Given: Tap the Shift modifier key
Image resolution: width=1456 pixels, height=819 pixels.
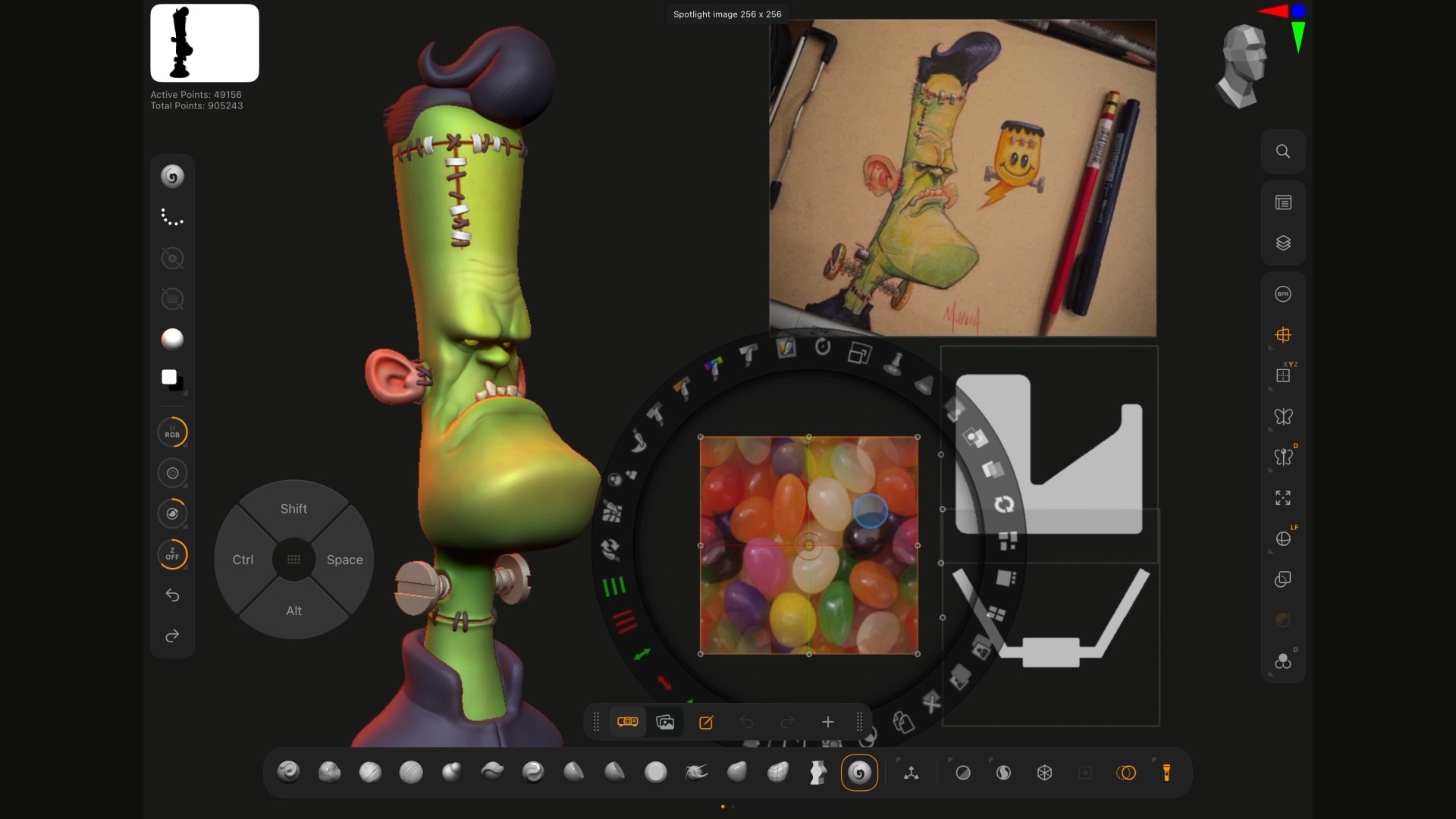Looking at the screenshot, I should click(x=293, y=509).
